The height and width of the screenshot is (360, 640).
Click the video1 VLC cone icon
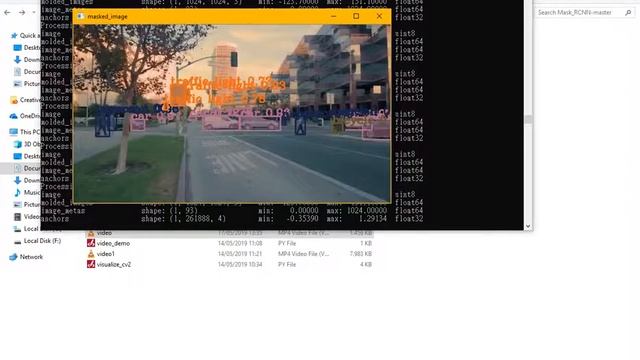tap(91, 254)
